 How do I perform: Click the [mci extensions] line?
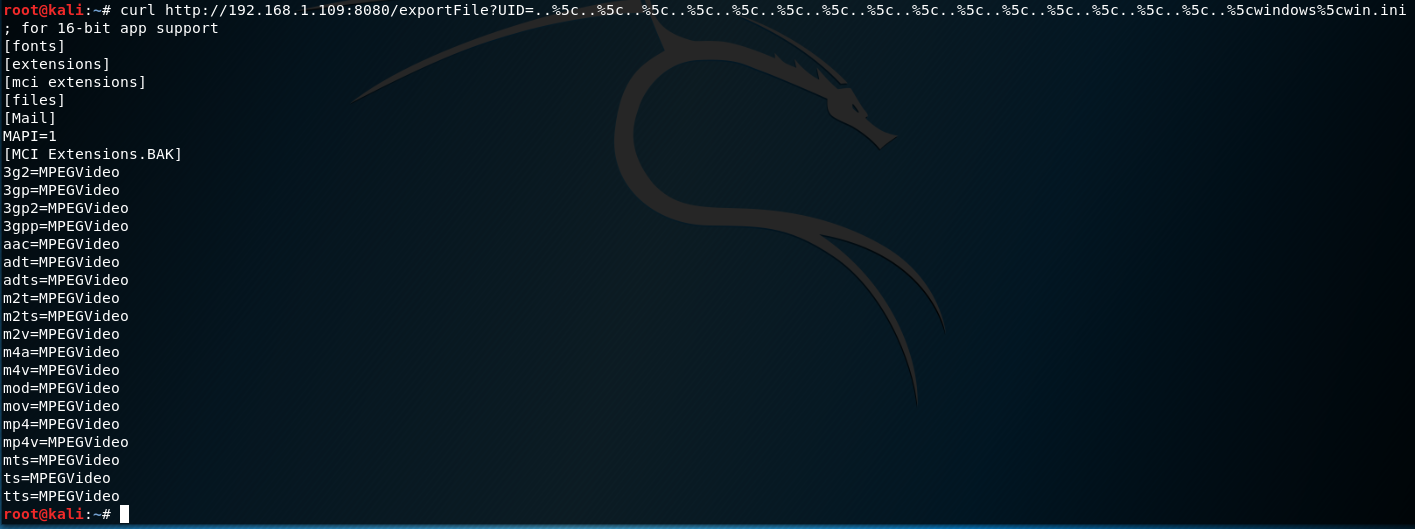[x=75, y=82]
